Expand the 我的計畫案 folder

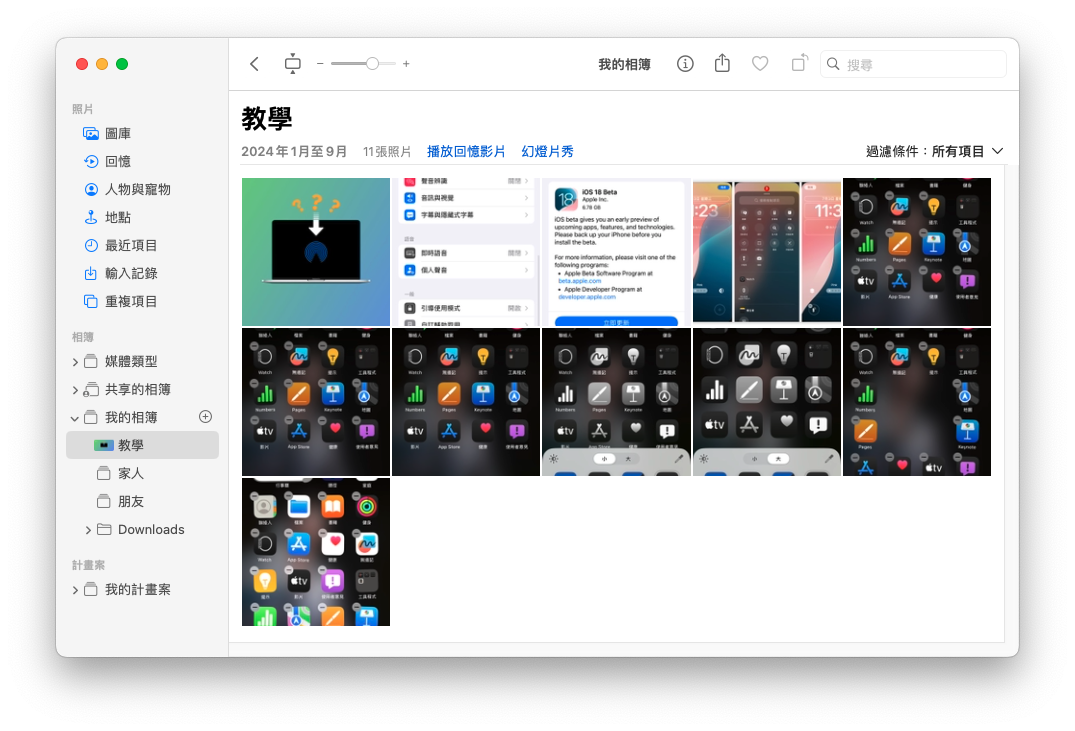tap(75, 590)
